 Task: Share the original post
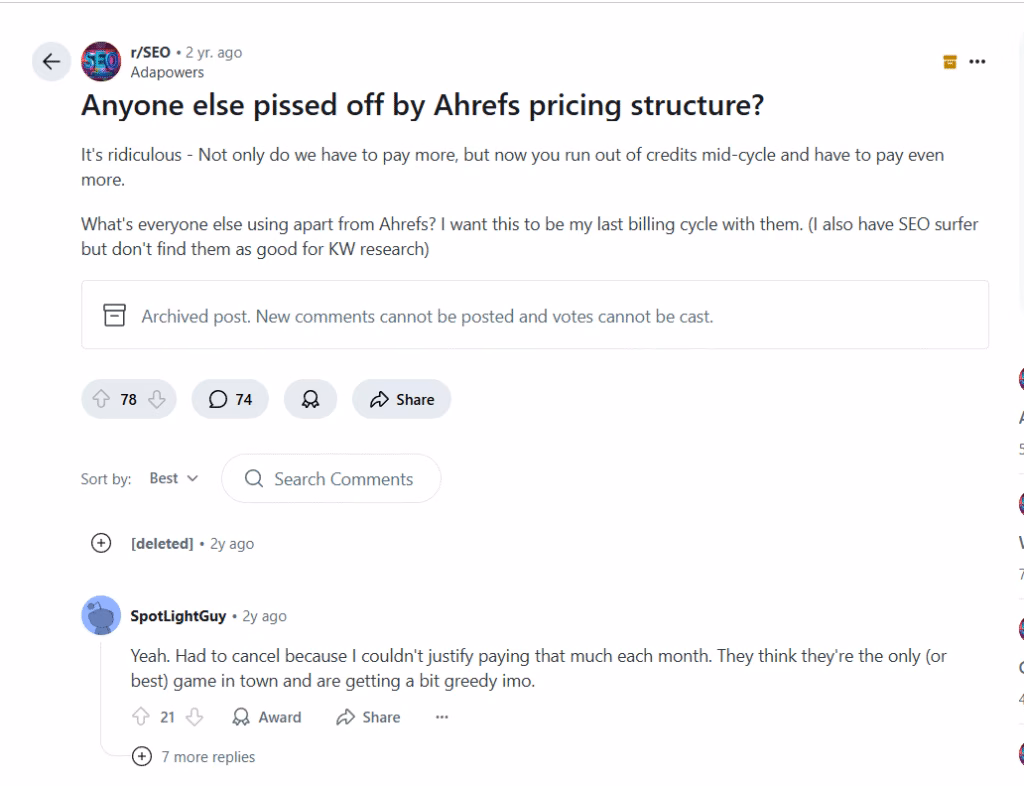[401, 398]
